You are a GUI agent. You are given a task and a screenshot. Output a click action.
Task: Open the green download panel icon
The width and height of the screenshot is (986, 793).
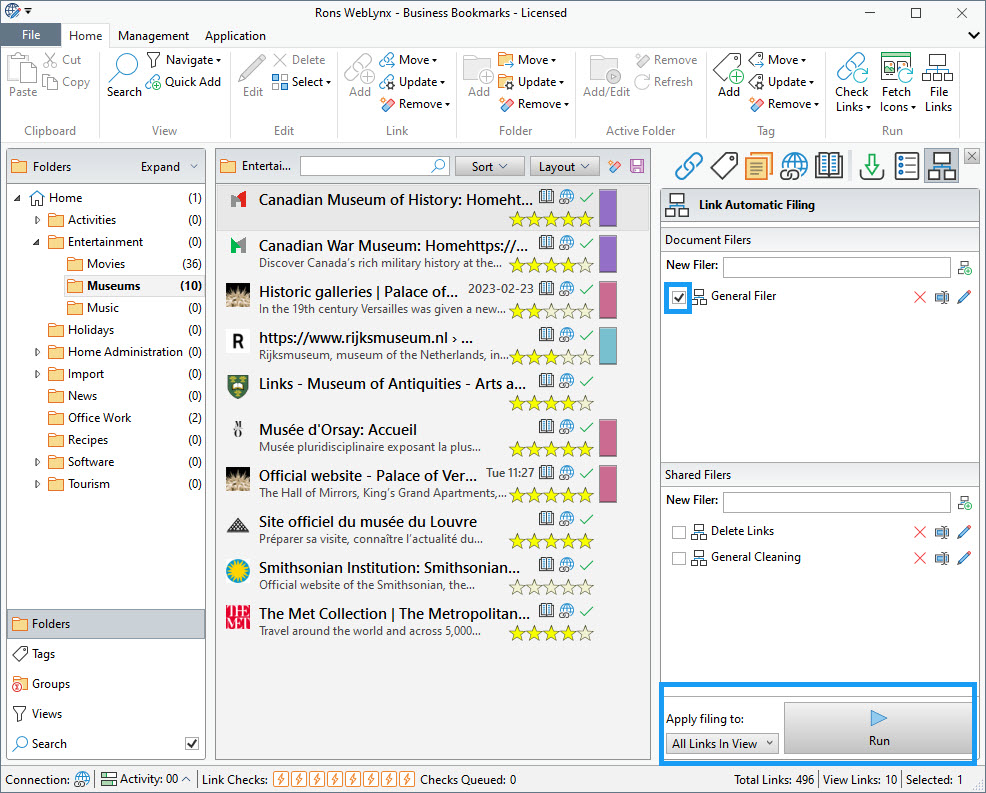[x=872, y=166]
